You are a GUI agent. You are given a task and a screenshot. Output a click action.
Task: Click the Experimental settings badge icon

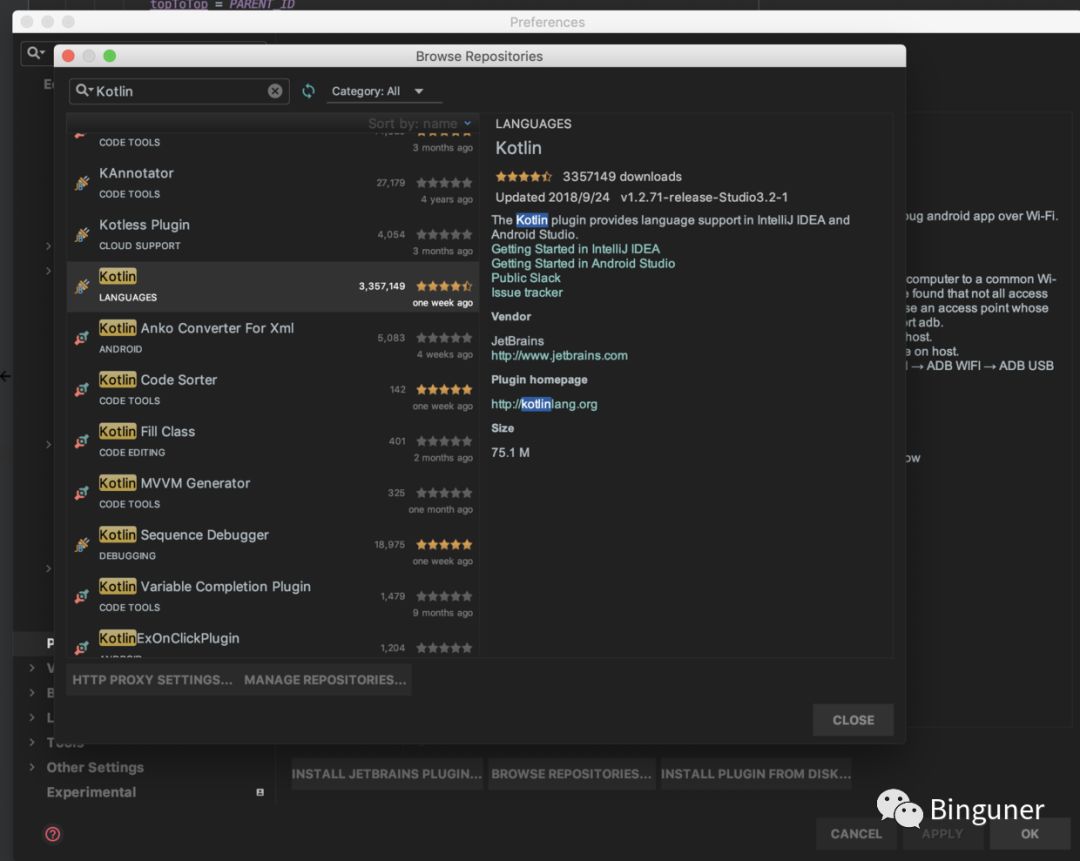pos(260,792)
